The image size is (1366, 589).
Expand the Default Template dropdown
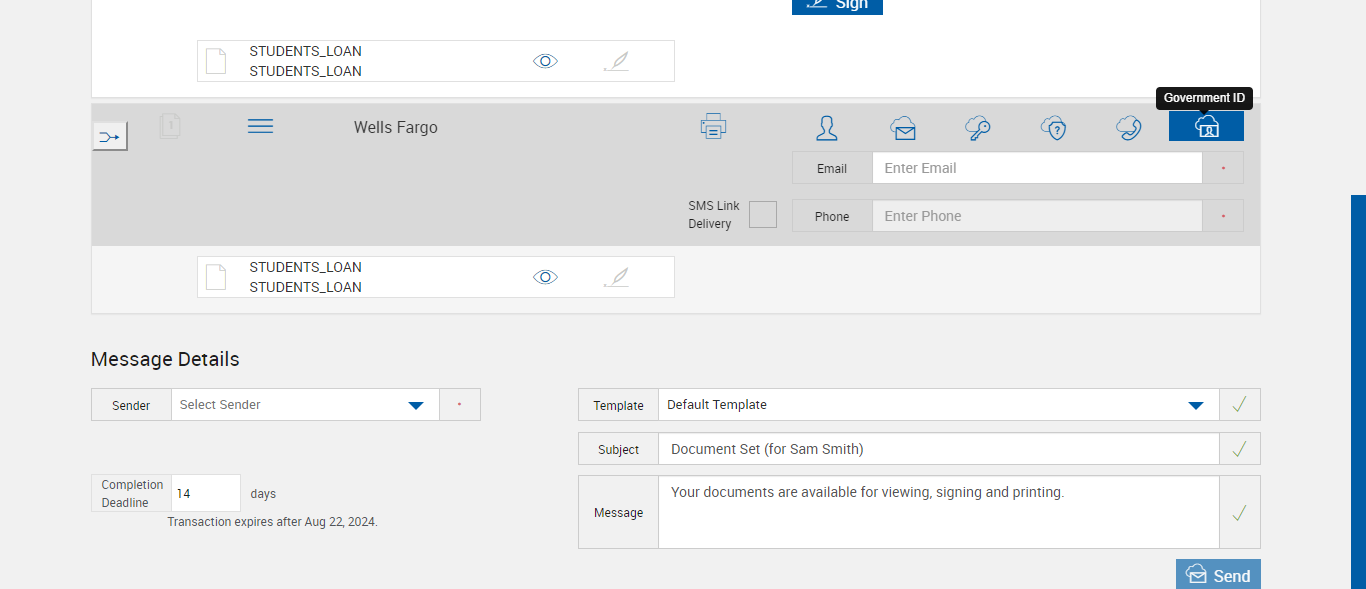click(939, 404)
